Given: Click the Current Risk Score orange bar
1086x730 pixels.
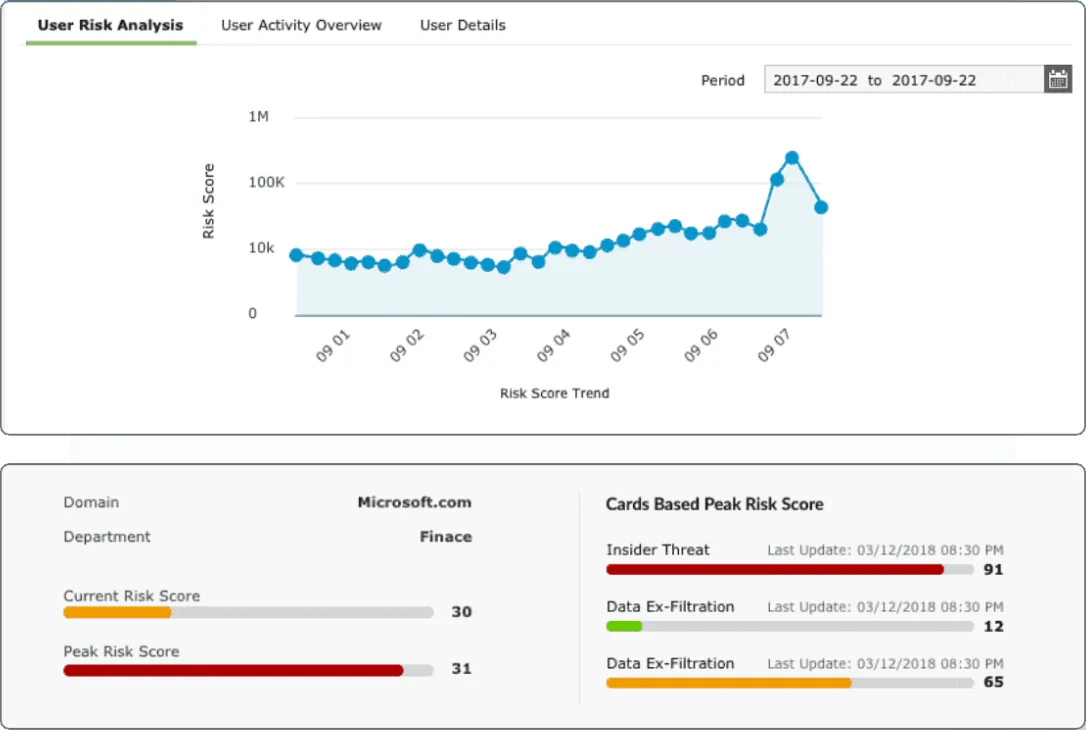Looking at the screenshot, I should [117, 612].
